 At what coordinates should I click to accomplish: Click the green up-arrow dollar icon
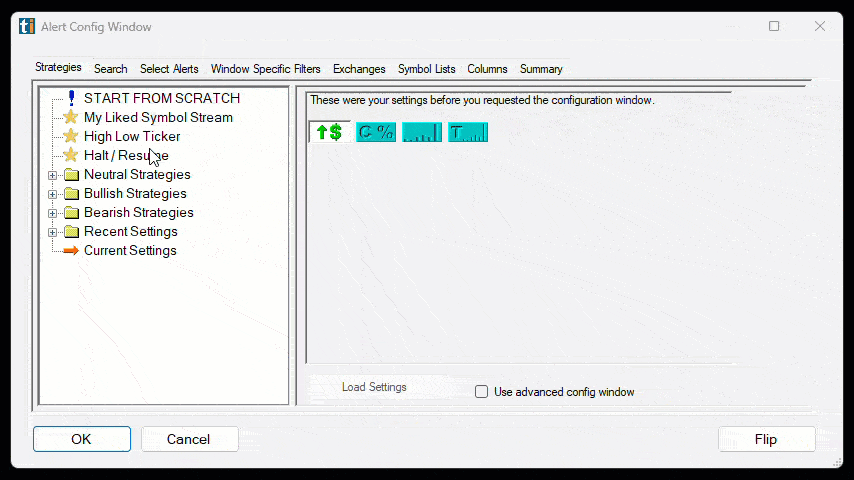(329, 132)
